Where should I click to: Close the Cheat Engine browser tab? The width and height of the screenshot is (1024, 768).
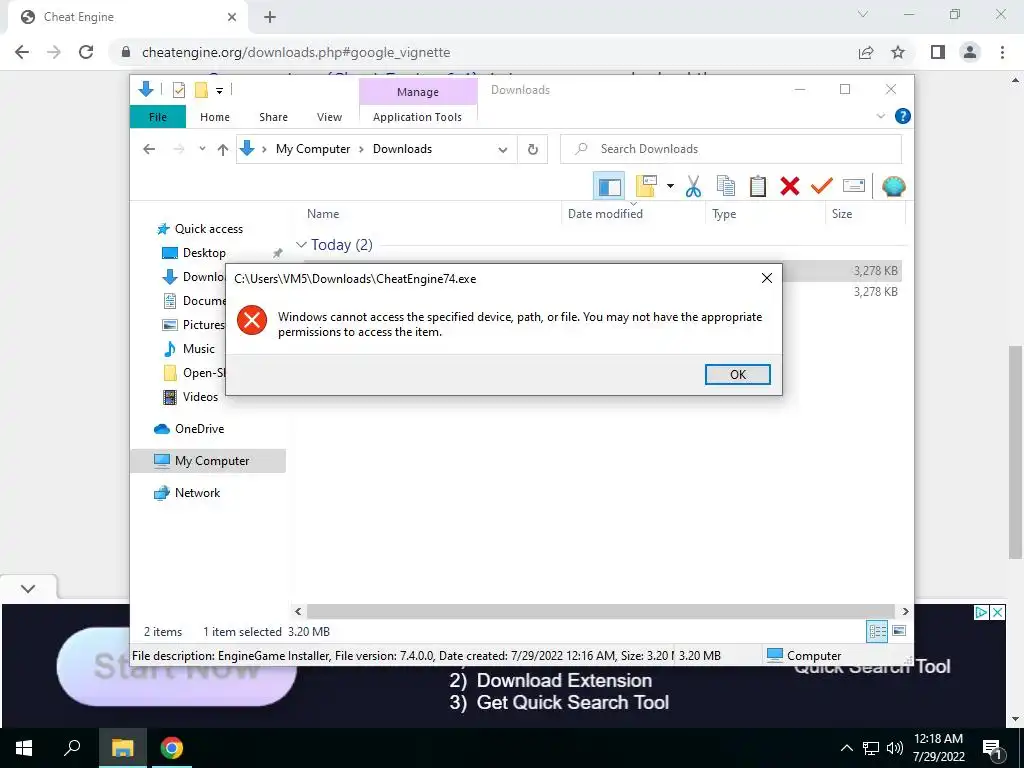tap(232, 17)
